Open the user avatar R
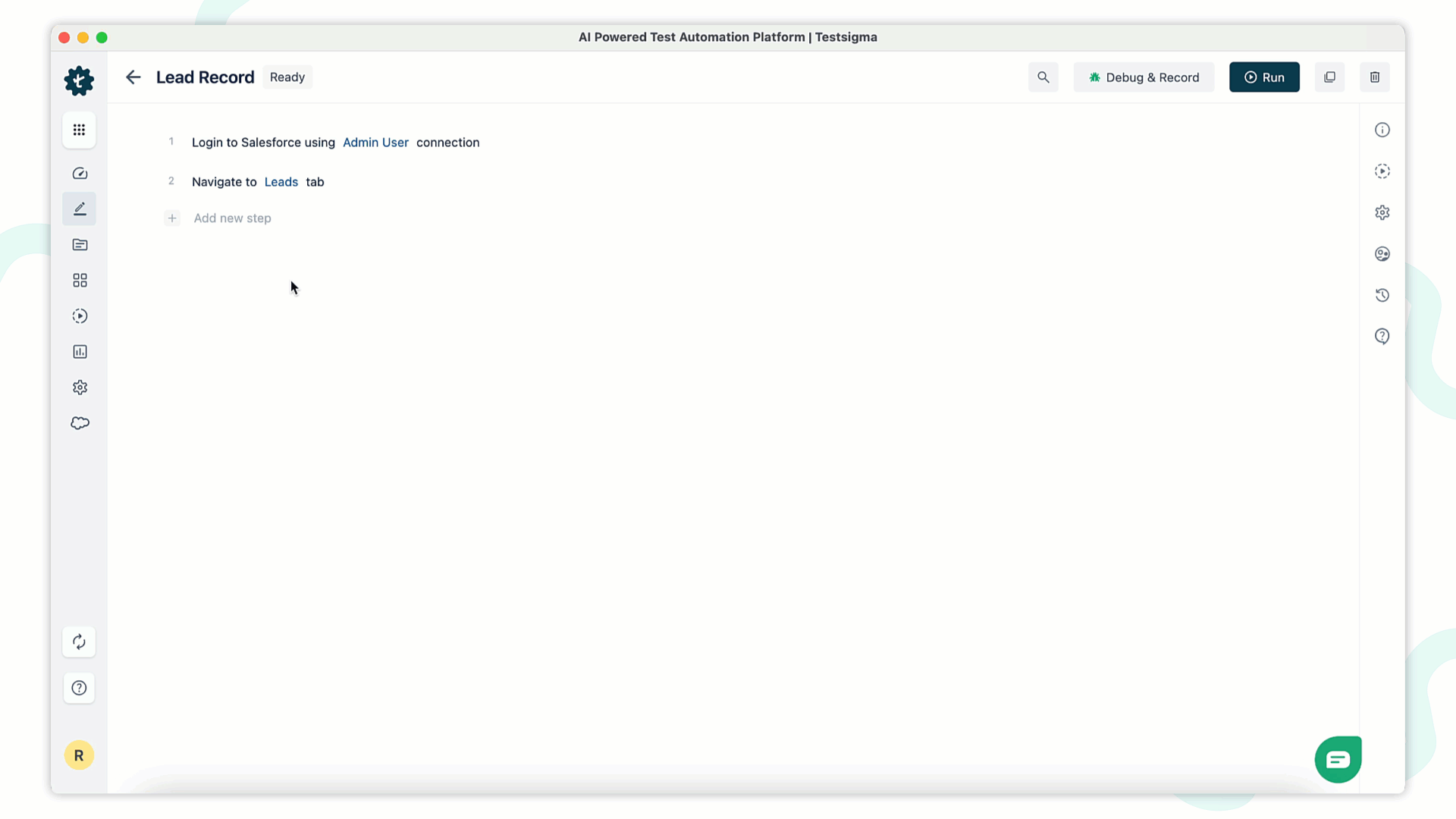This screenshot has height=819, width=1456. click(x=79, y=755)
